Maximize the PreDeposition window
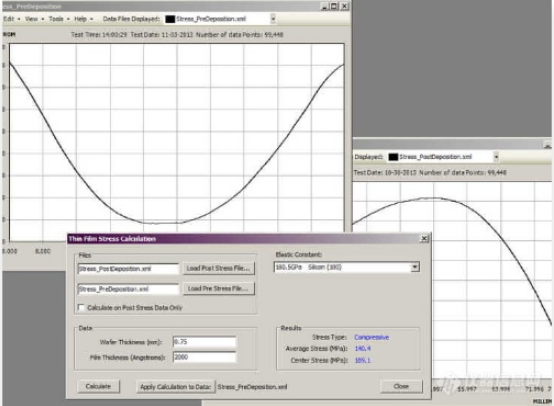 (334, 6)
